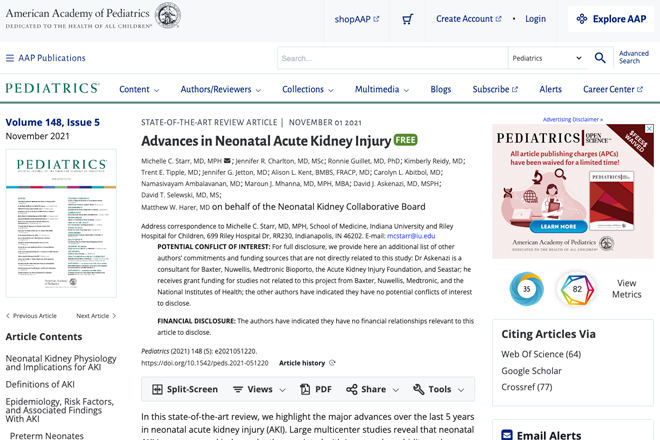Click the Explore AAP button
Viewport: 660px width, 440px height.
click(x=611, y=19)
